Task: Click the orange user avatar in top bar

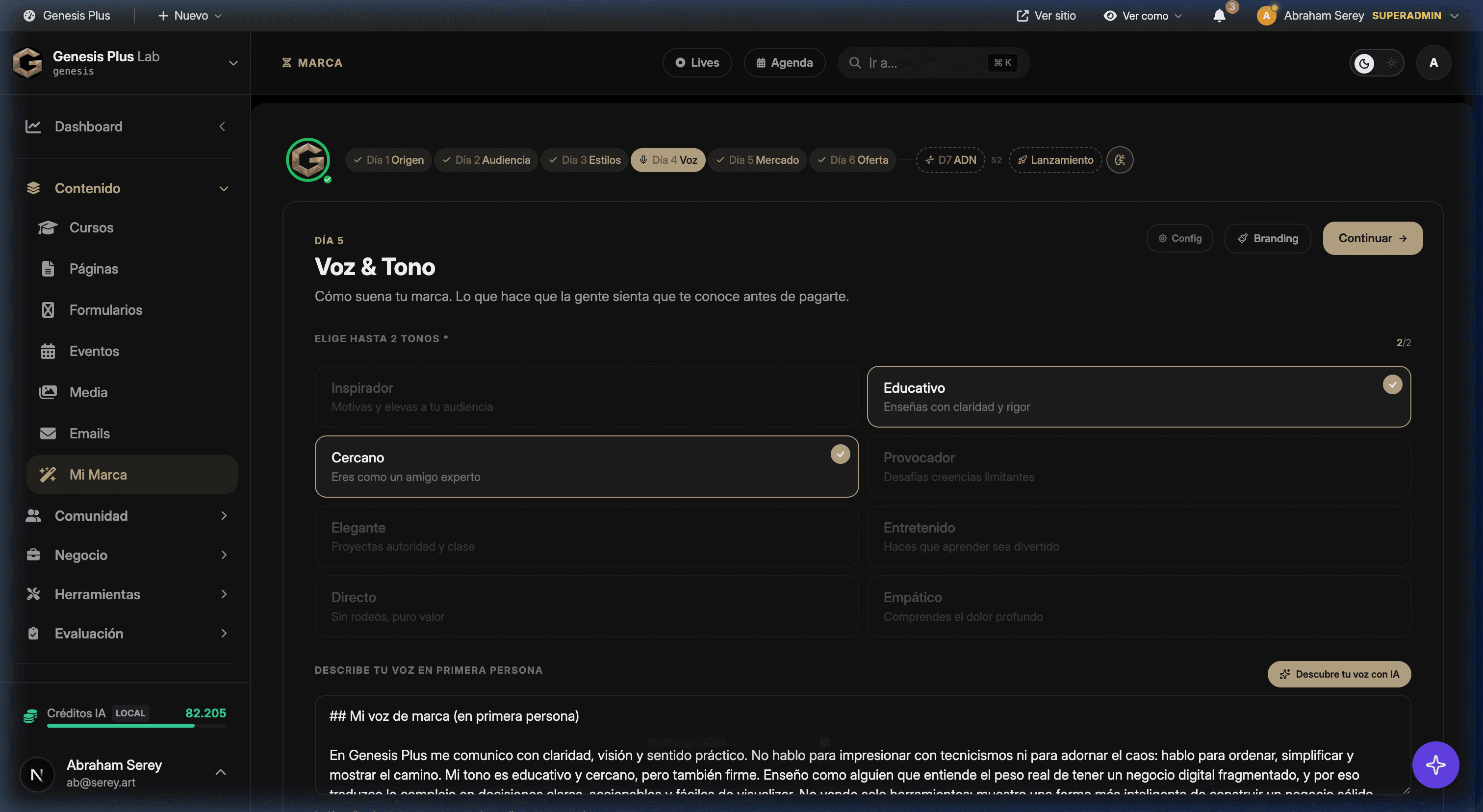Action: click(1266, 16)
